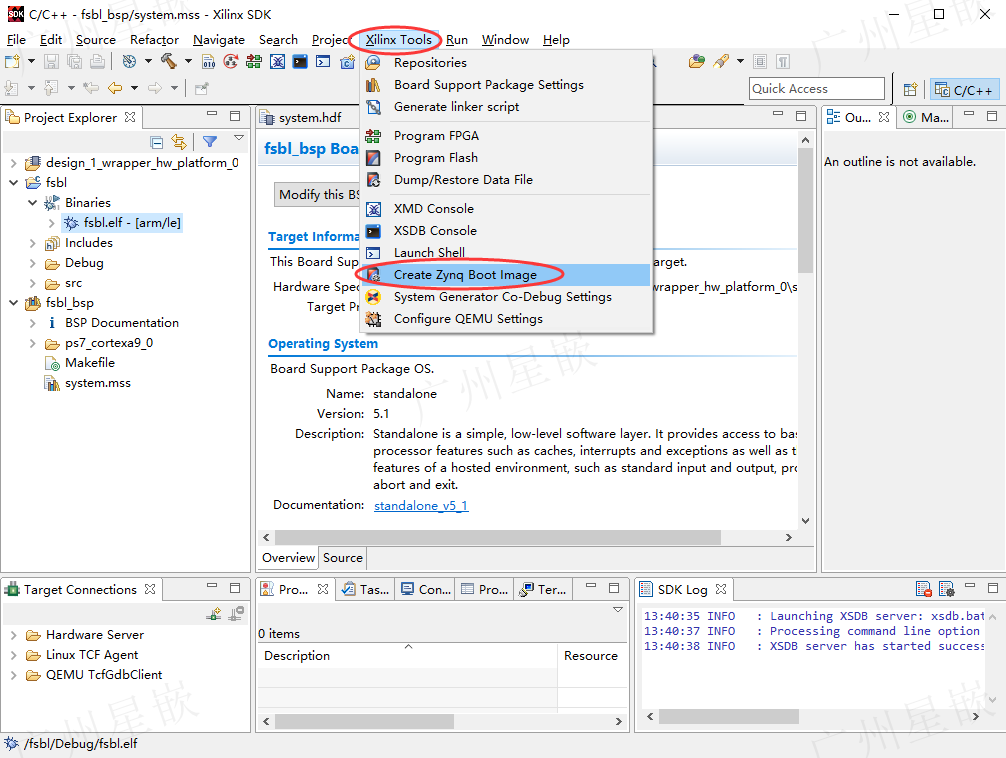The height and width of the screenshot is (758, 1006).
Task: Collapse the fsbl_bsp project tree
Action: pyautogui.click(x=13, y=303)
